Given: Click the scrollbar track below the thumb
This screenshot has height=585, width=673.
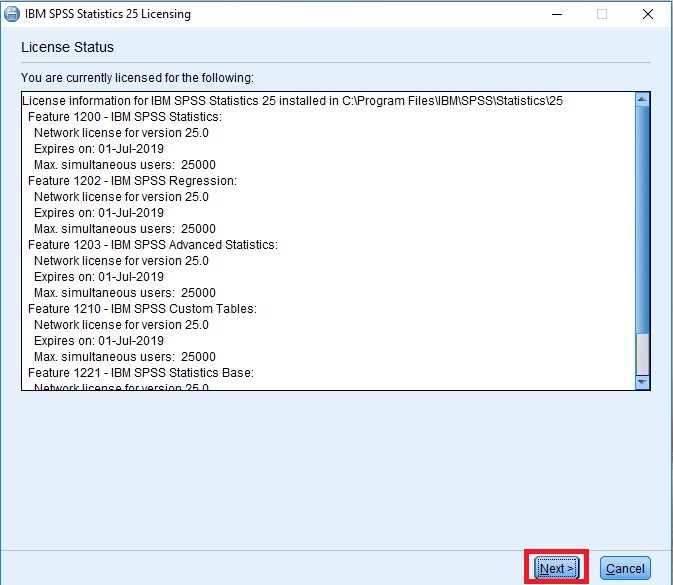Looking at the screenshot, I should pyautogui.click(x=643, y=353).
